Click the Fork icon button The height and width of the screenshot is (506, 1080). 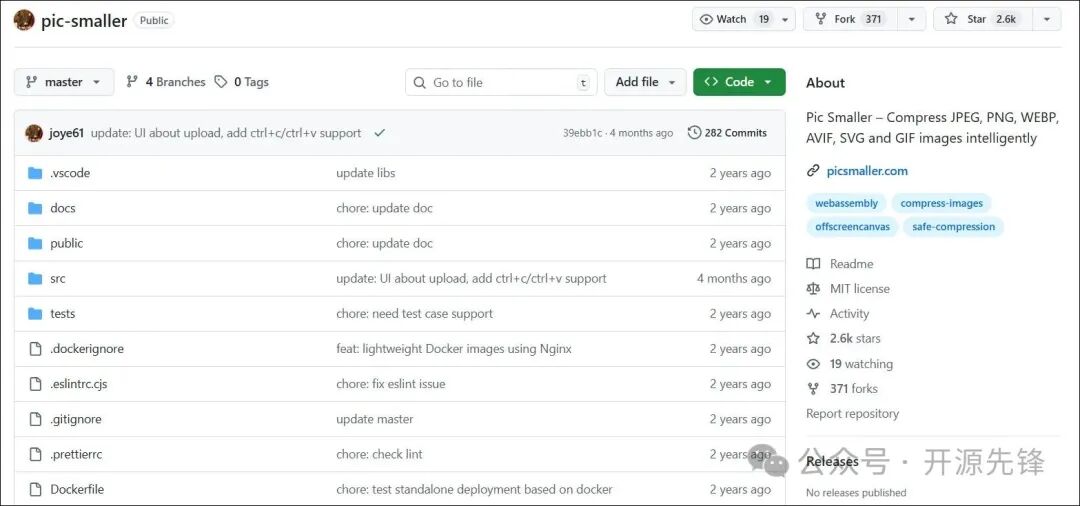point(821,19)
